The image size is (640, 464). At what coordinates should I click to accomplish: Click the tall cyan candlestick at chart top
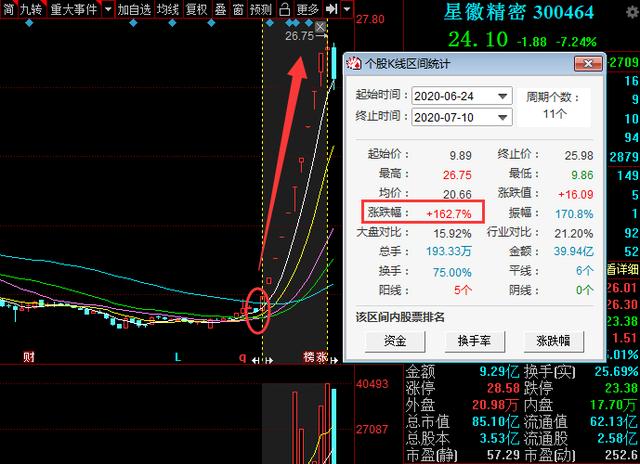pos(334,65)
